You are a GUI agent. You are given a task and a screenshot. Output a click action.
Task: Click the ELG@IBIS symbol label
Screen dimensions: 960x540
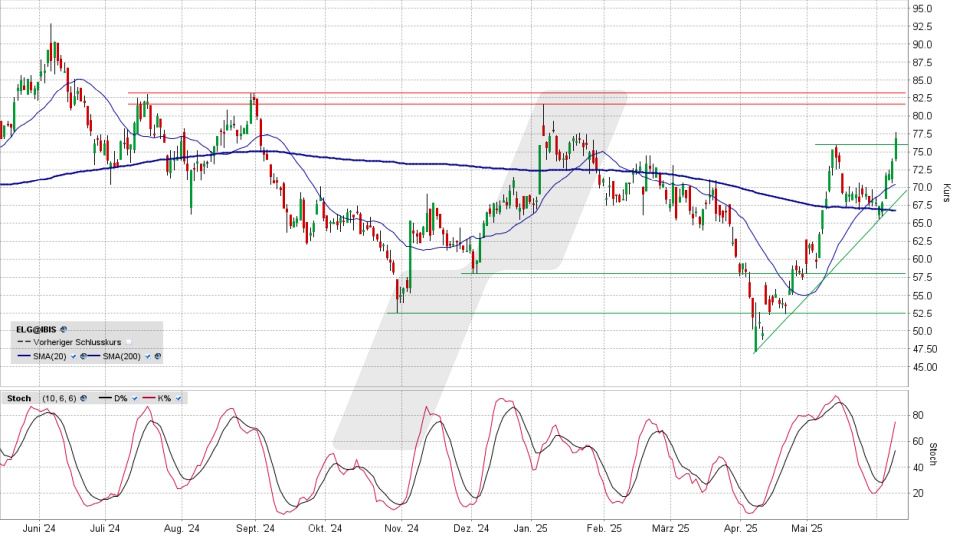(36, 329)
